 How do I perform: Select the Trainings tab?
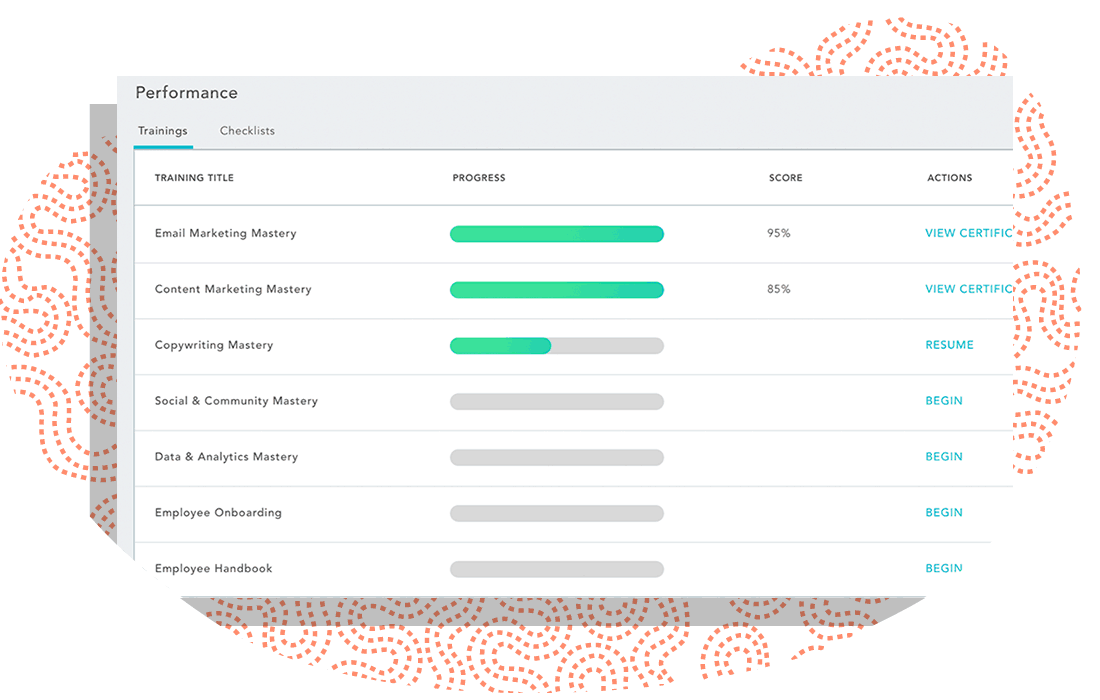pos(162,131)
